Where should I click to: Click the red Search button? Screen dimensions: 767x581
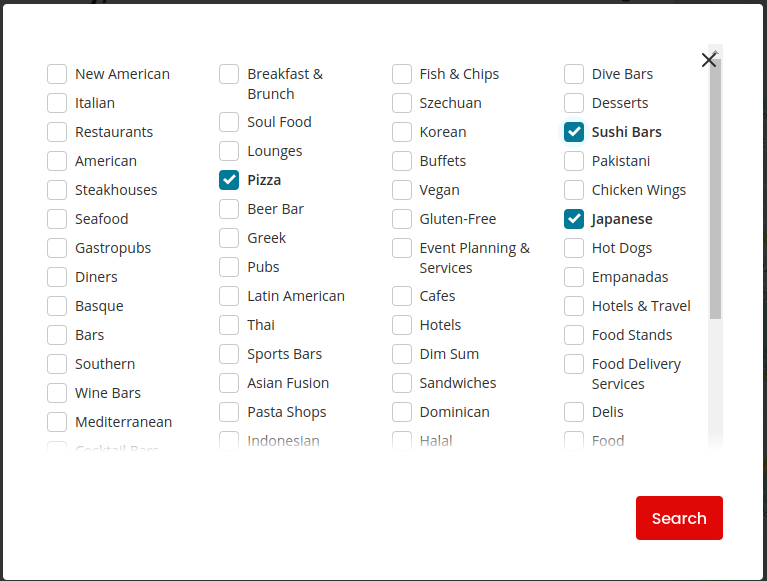(679, 518)
